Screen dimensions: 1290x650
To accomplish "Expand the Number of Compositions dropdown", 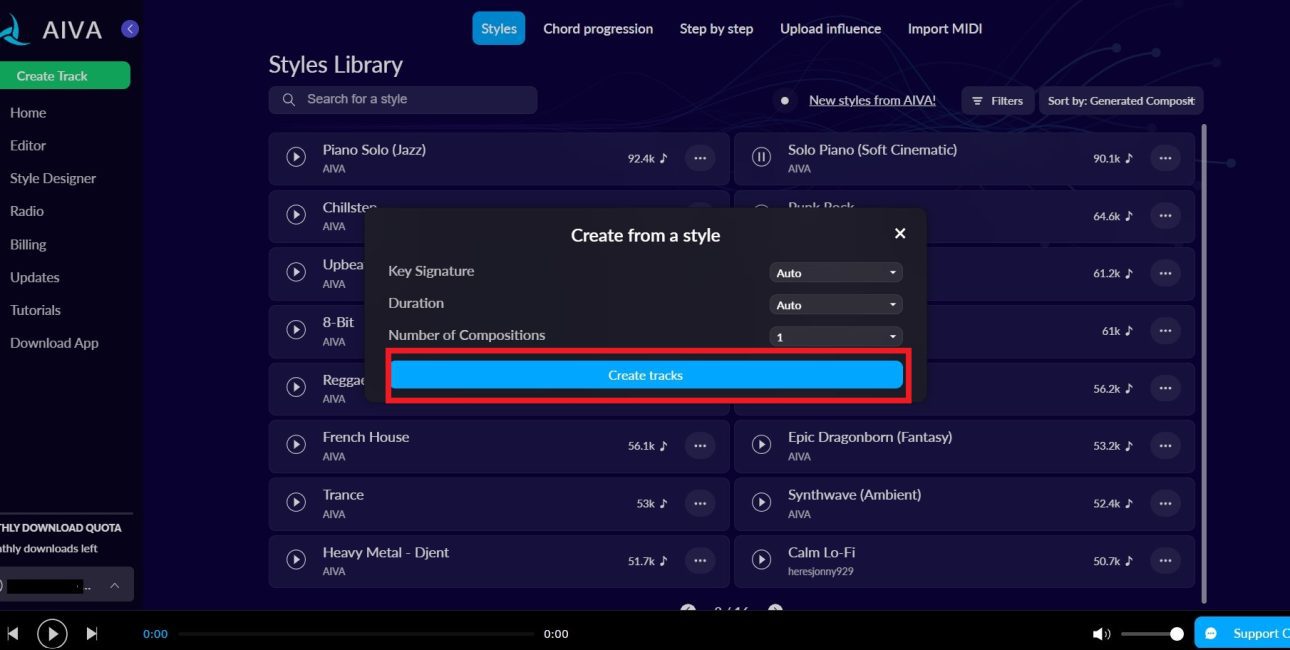I will coord(836,337).
